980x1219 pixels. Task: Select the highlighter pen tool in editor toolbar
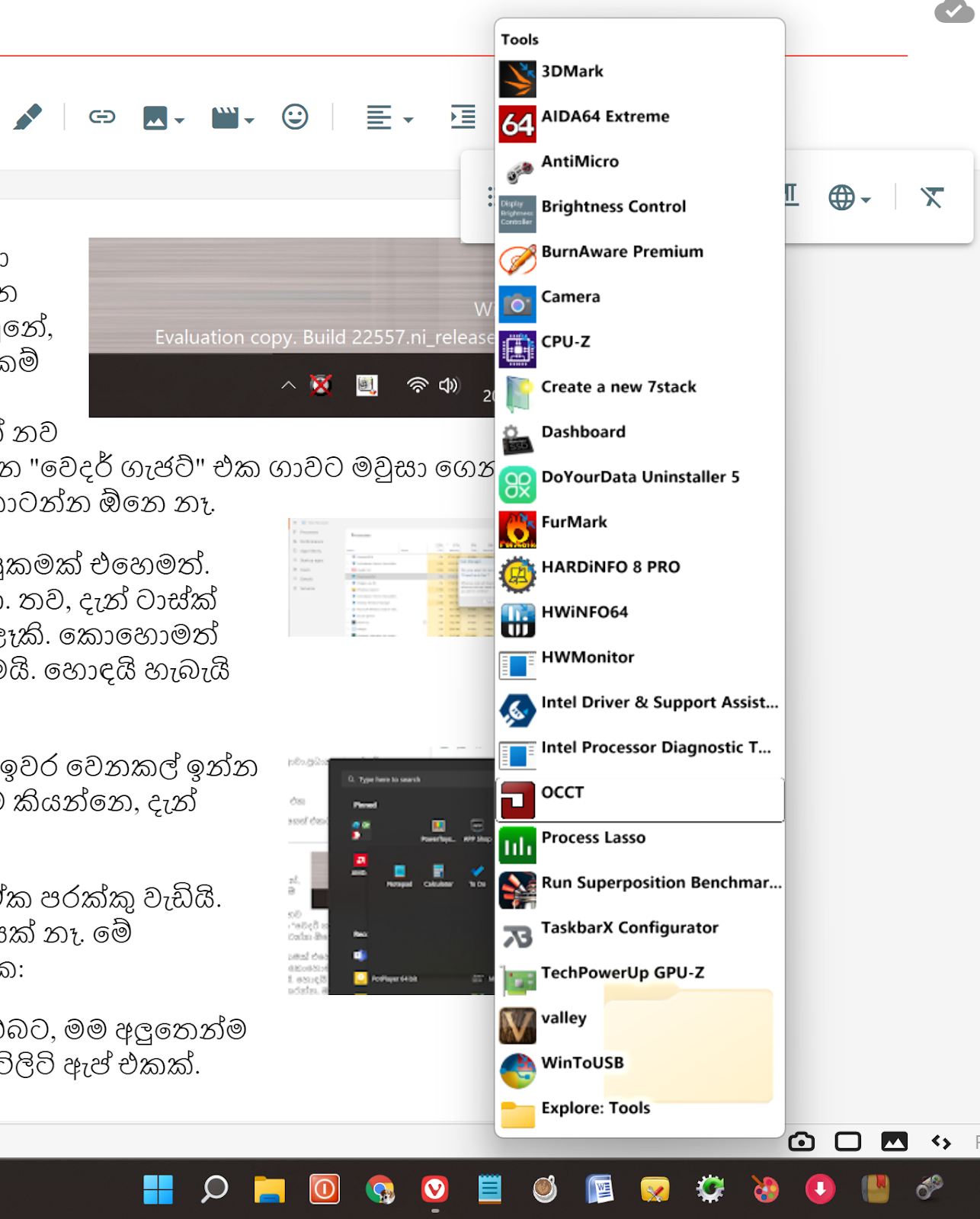pos(28,117)
